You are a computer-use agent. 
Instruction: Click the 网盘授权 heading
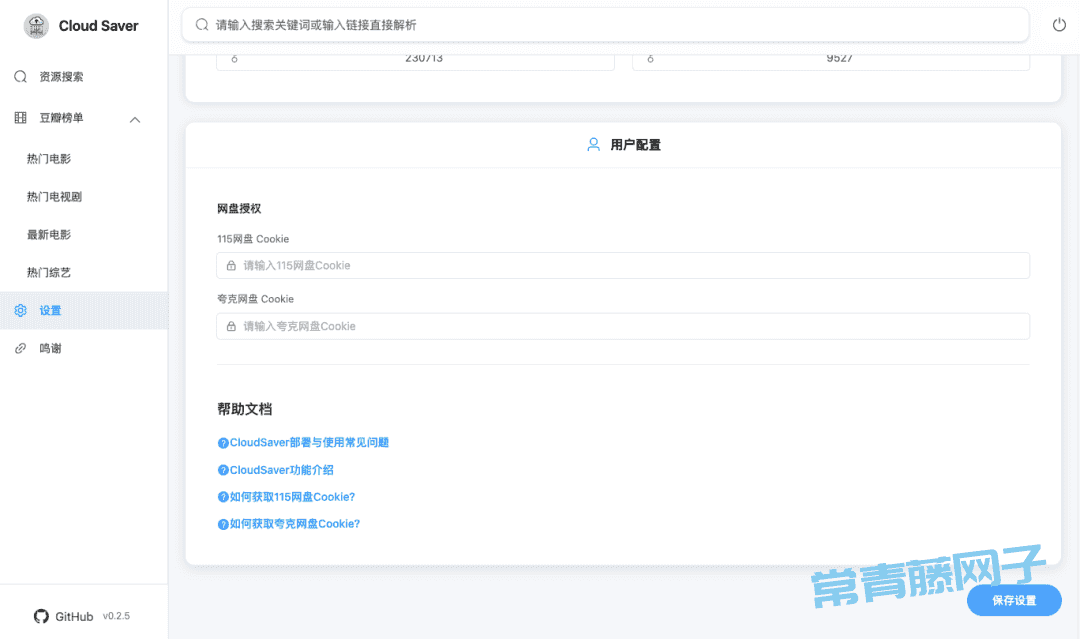click(x=239, y=209)
